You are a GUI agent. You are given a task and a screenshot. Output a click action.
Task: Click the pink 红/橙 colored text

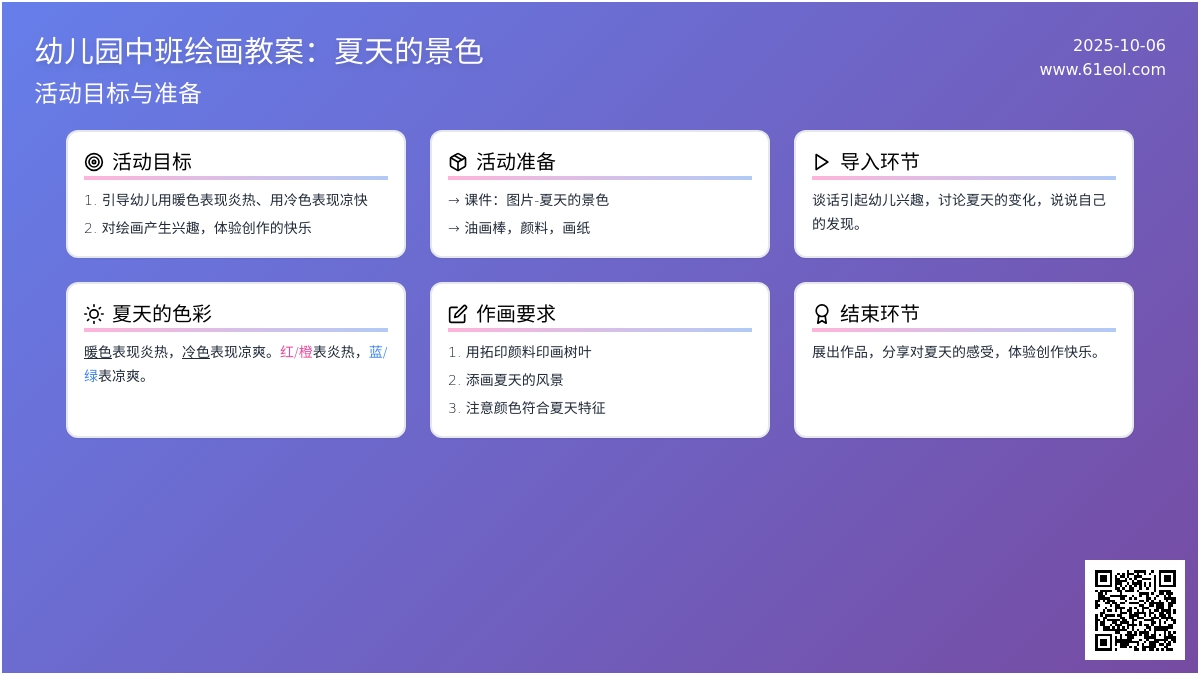(296, 352)
